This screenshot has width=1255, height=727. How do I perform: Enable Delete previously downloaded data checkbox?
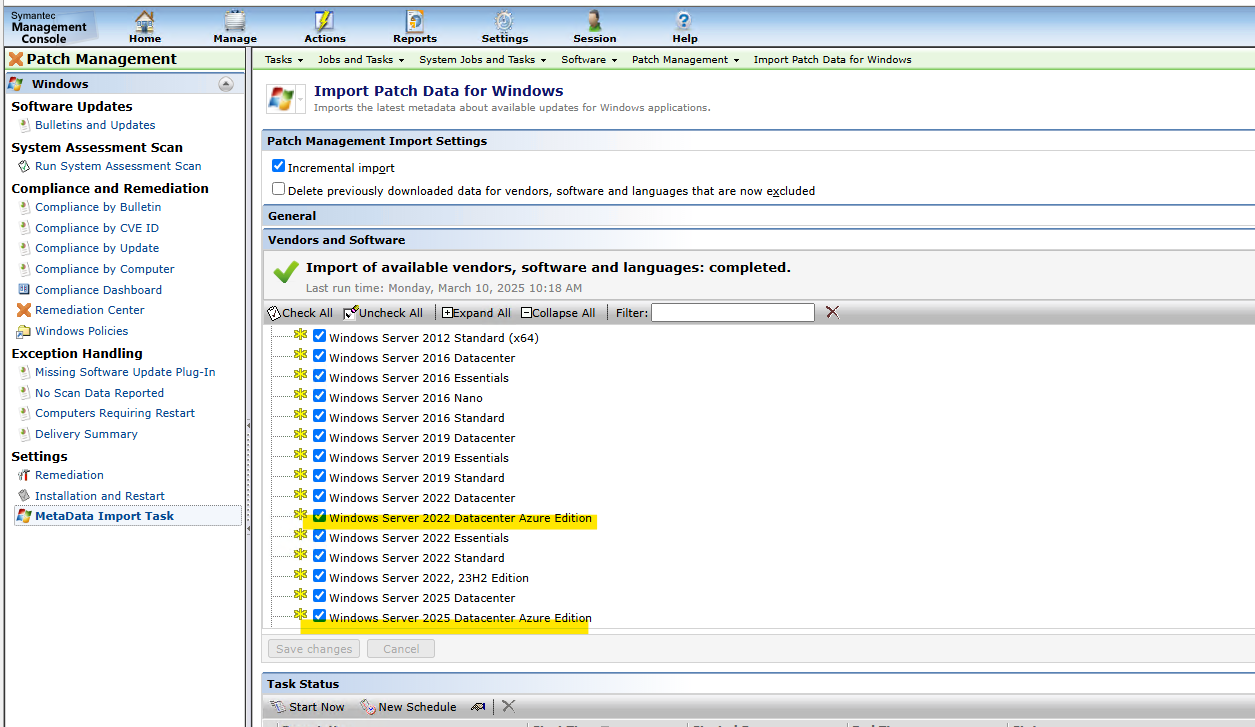[279, 188]
